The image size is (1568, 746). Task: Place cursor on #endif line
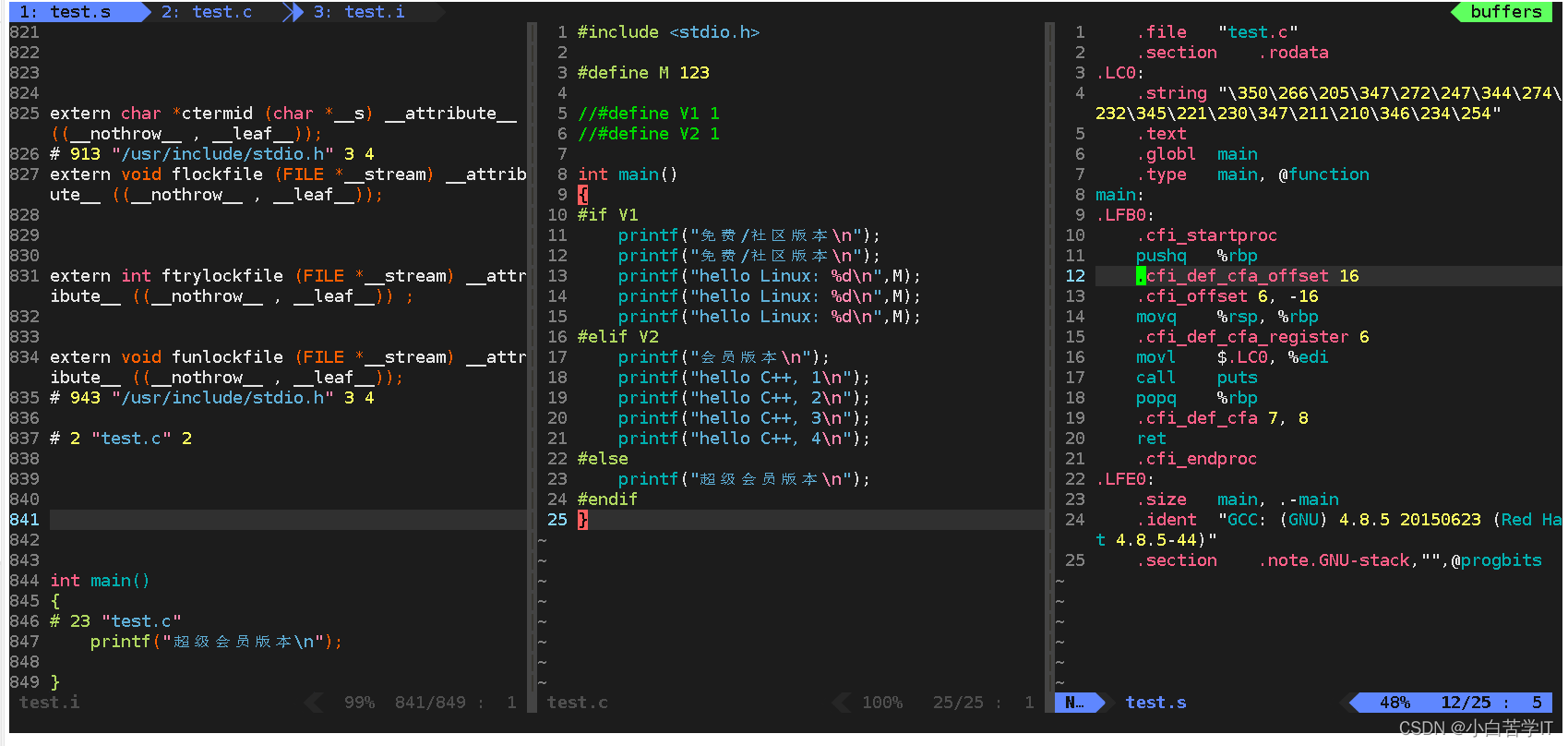607,499
